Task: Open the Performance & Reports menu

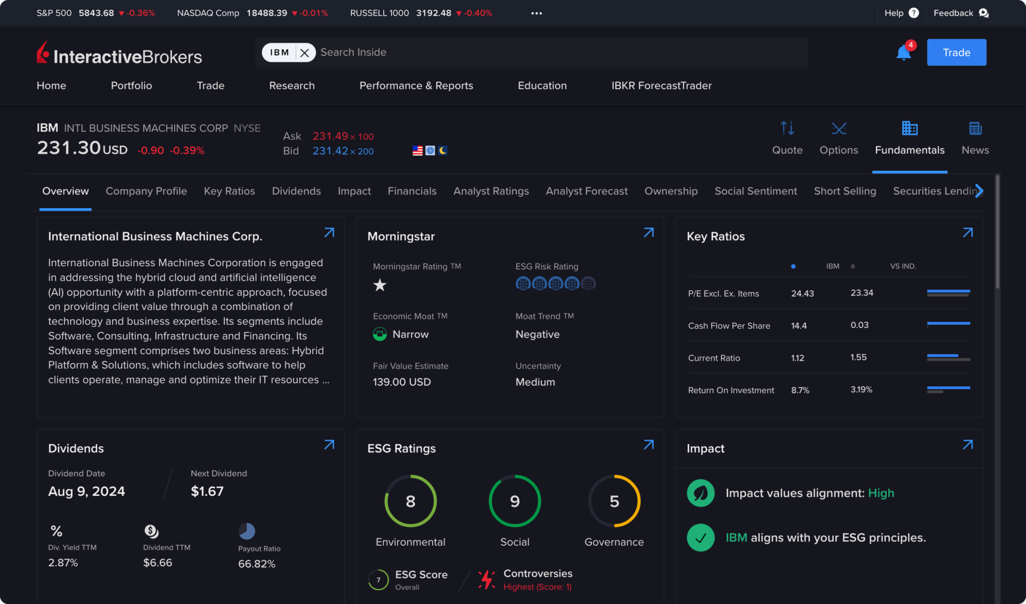Action: click(416, 85)
